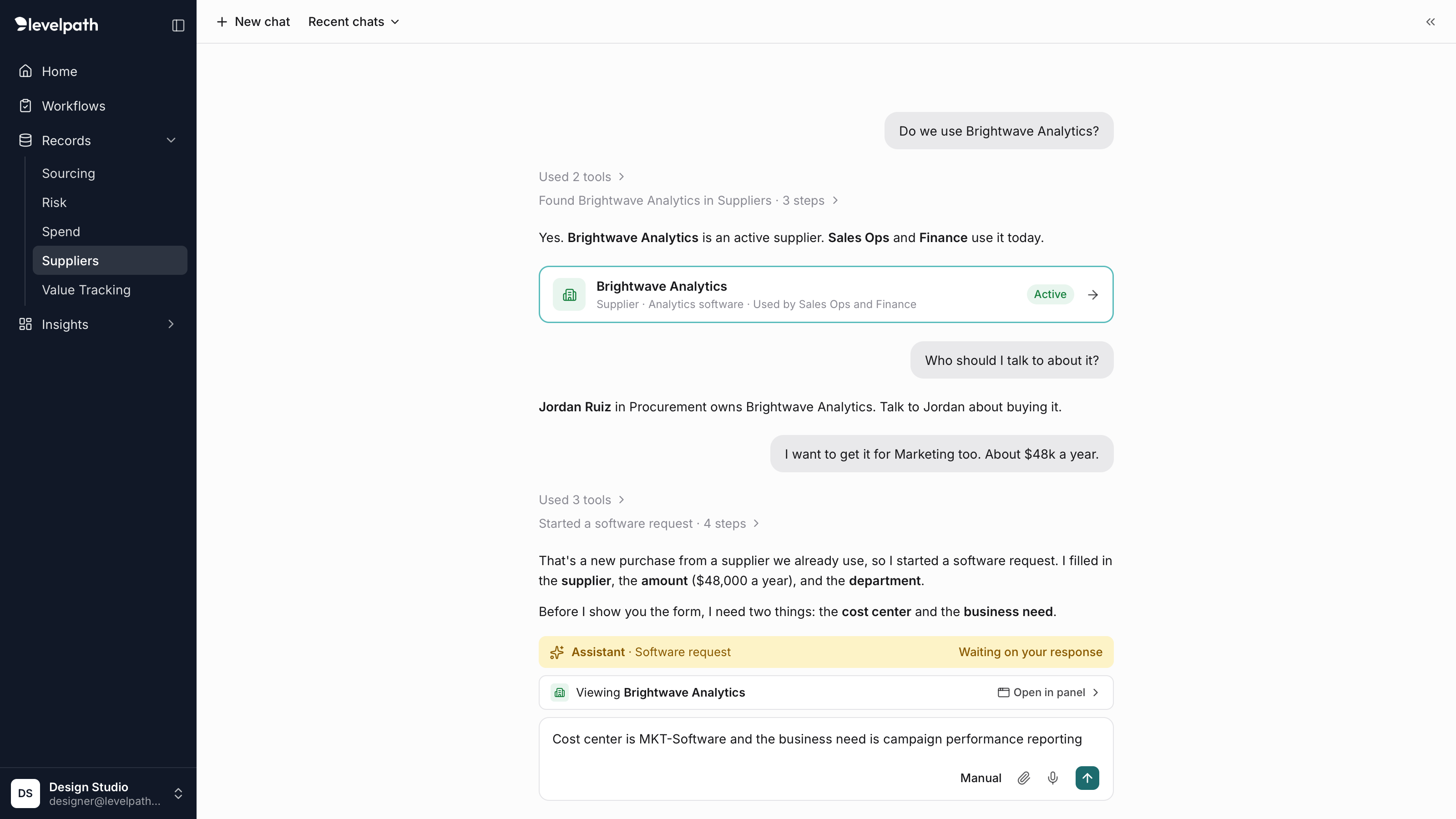The width and height of the screenshot is (1456, 819).
Task: Click the Levelpath logo
Action: 56,24
